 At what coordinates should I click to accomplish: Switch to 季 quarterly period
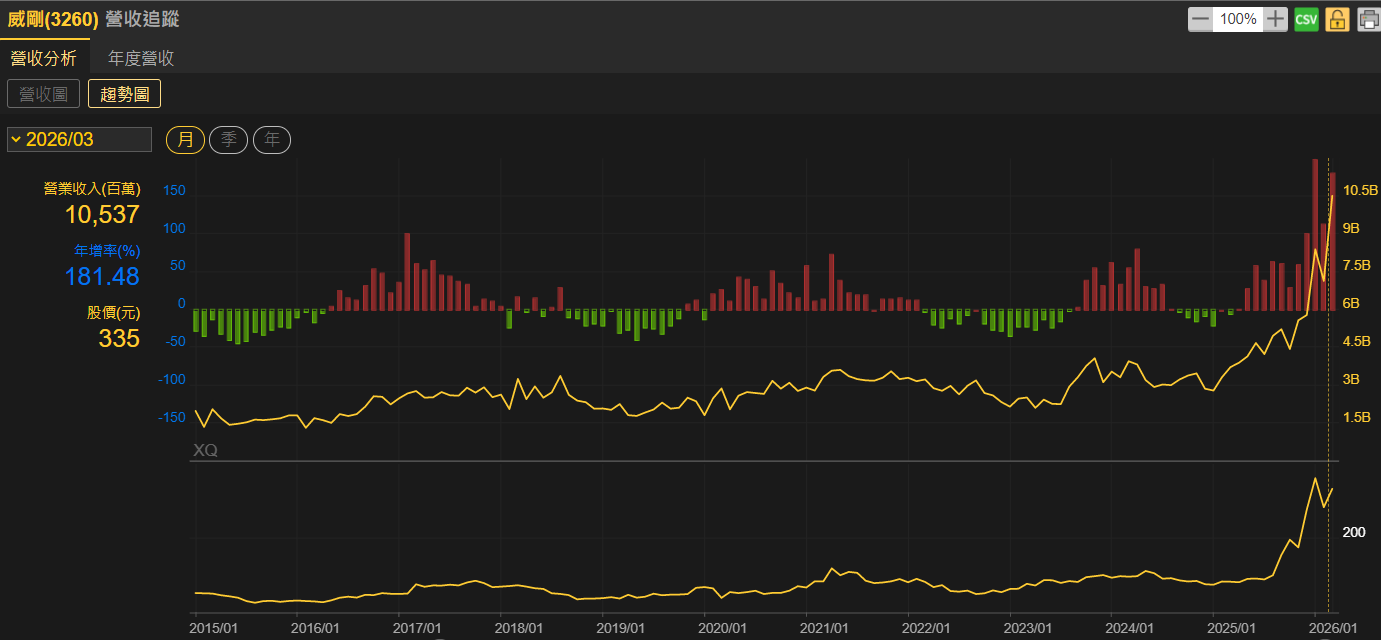(x=228, y=140)
